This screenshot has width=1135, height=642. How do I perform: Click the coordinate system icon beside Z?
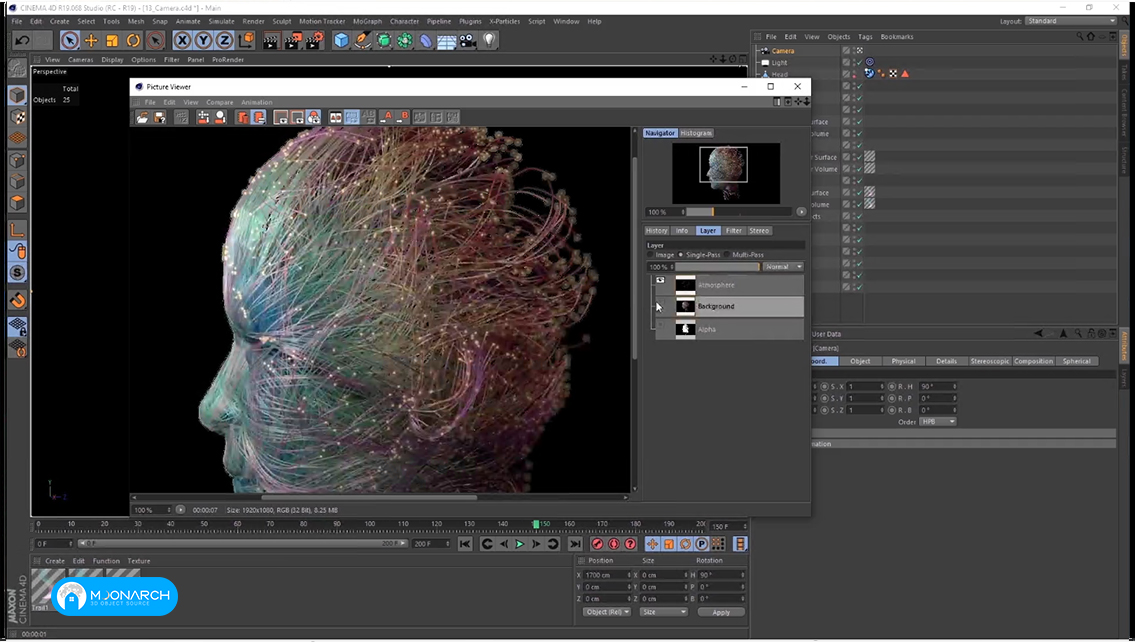[x=247, y=41]
